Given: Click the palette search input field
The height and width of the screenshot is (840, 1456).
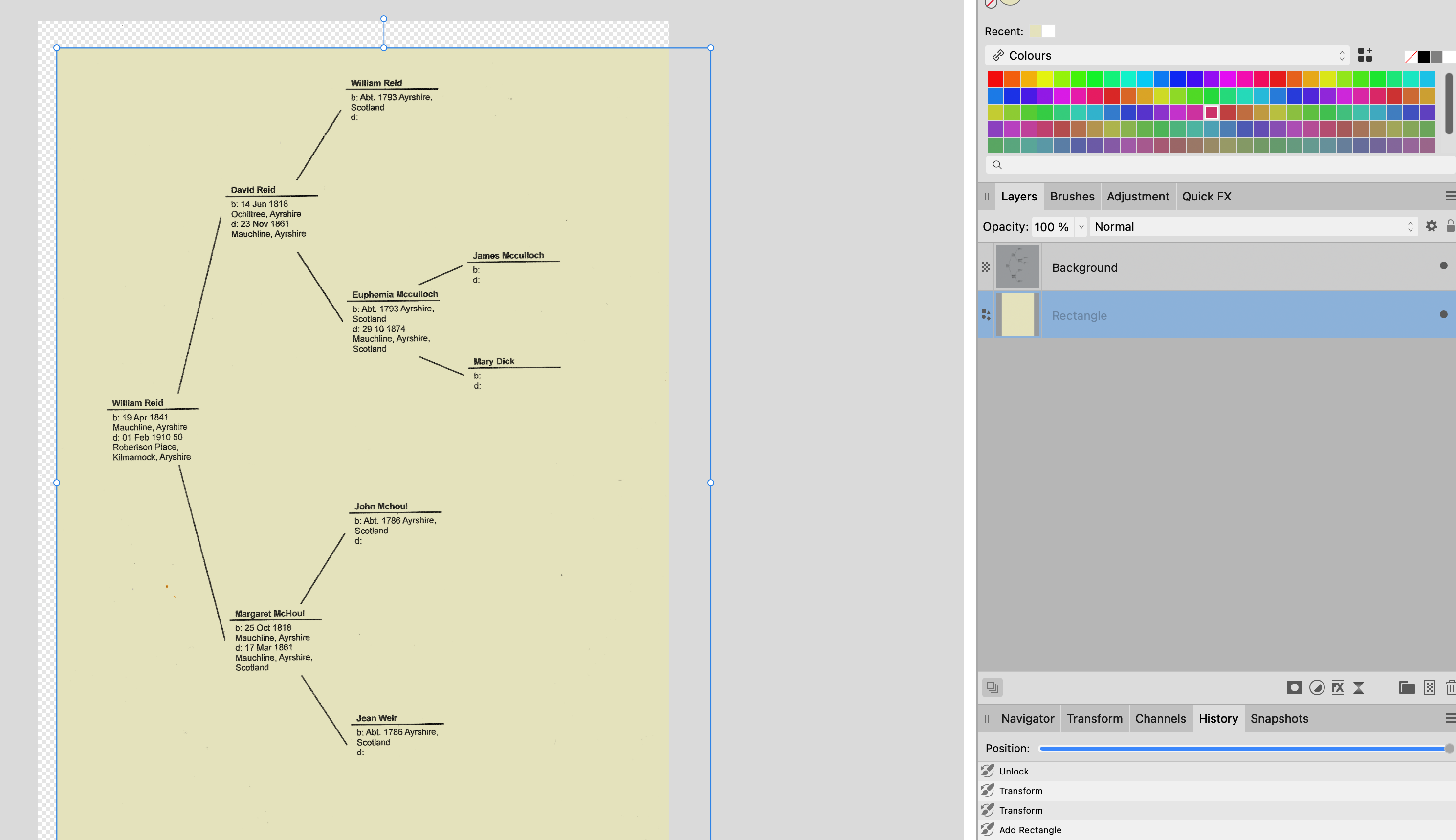Looking at the screenshot, I should pyautogui.click(x=1220, y=165).
